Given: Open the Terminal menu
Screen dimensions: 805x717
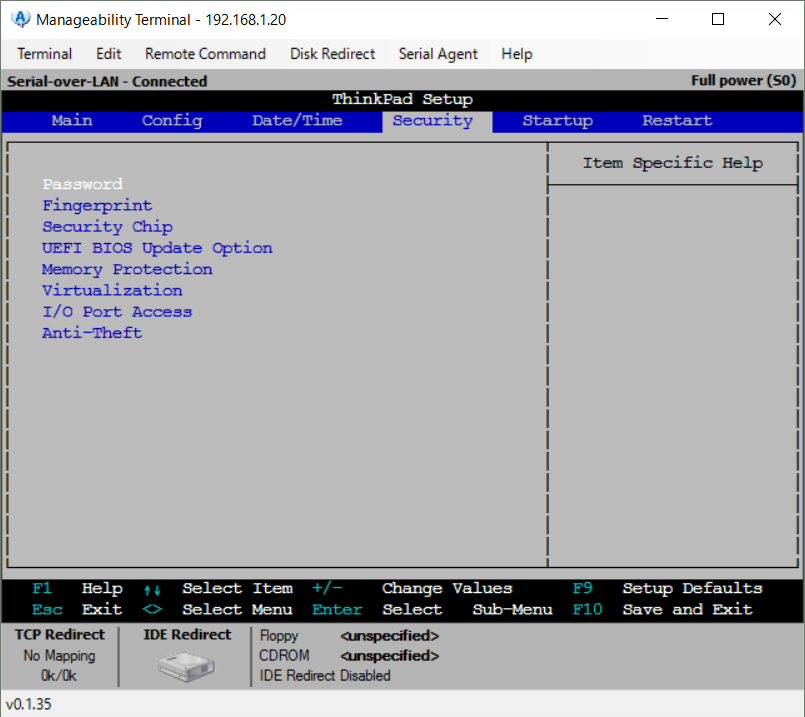Looking at the screenshot, I should pyautogui.click(x=45, y=54).
